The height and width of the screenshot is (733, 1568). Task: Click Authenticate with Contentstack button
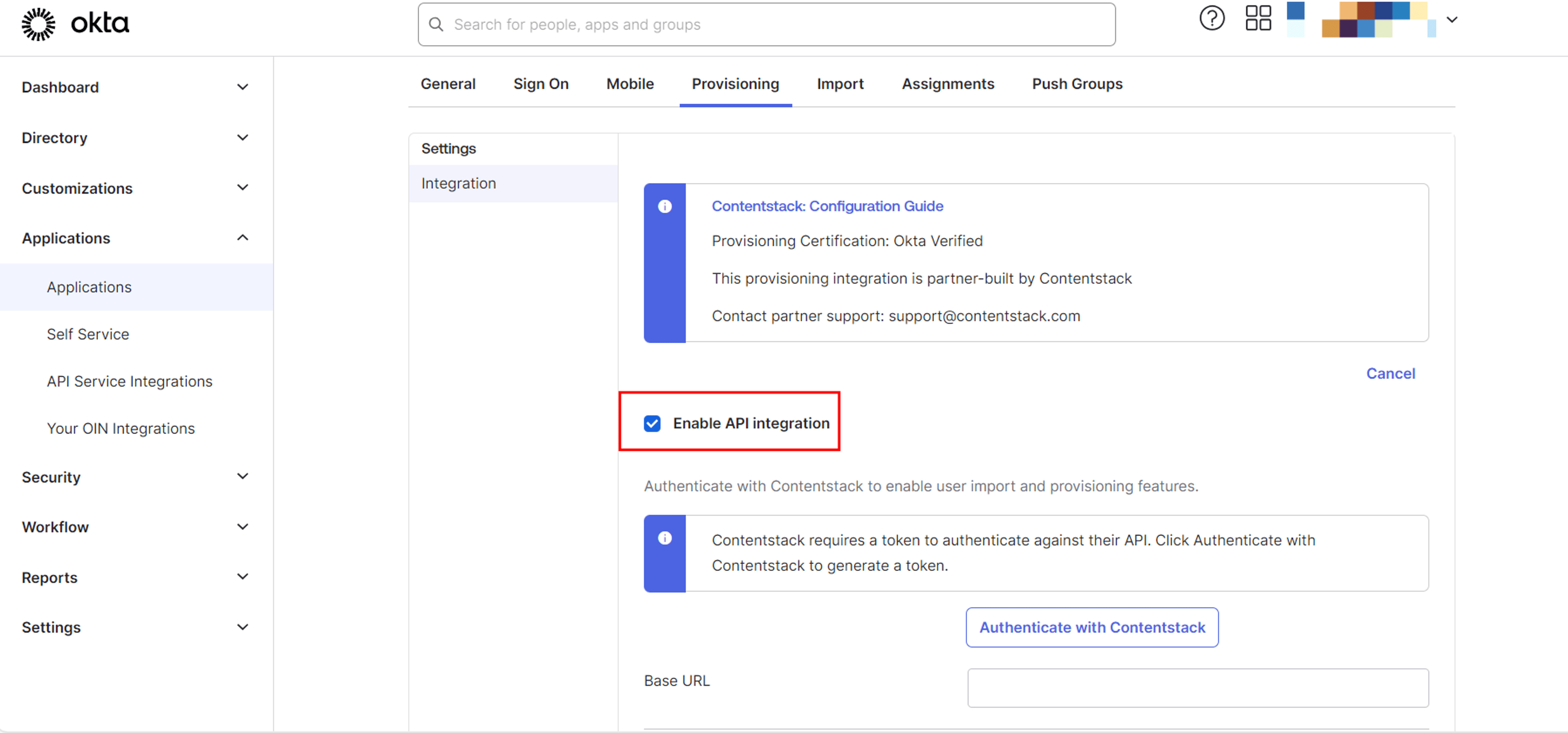click(1091, 628)
